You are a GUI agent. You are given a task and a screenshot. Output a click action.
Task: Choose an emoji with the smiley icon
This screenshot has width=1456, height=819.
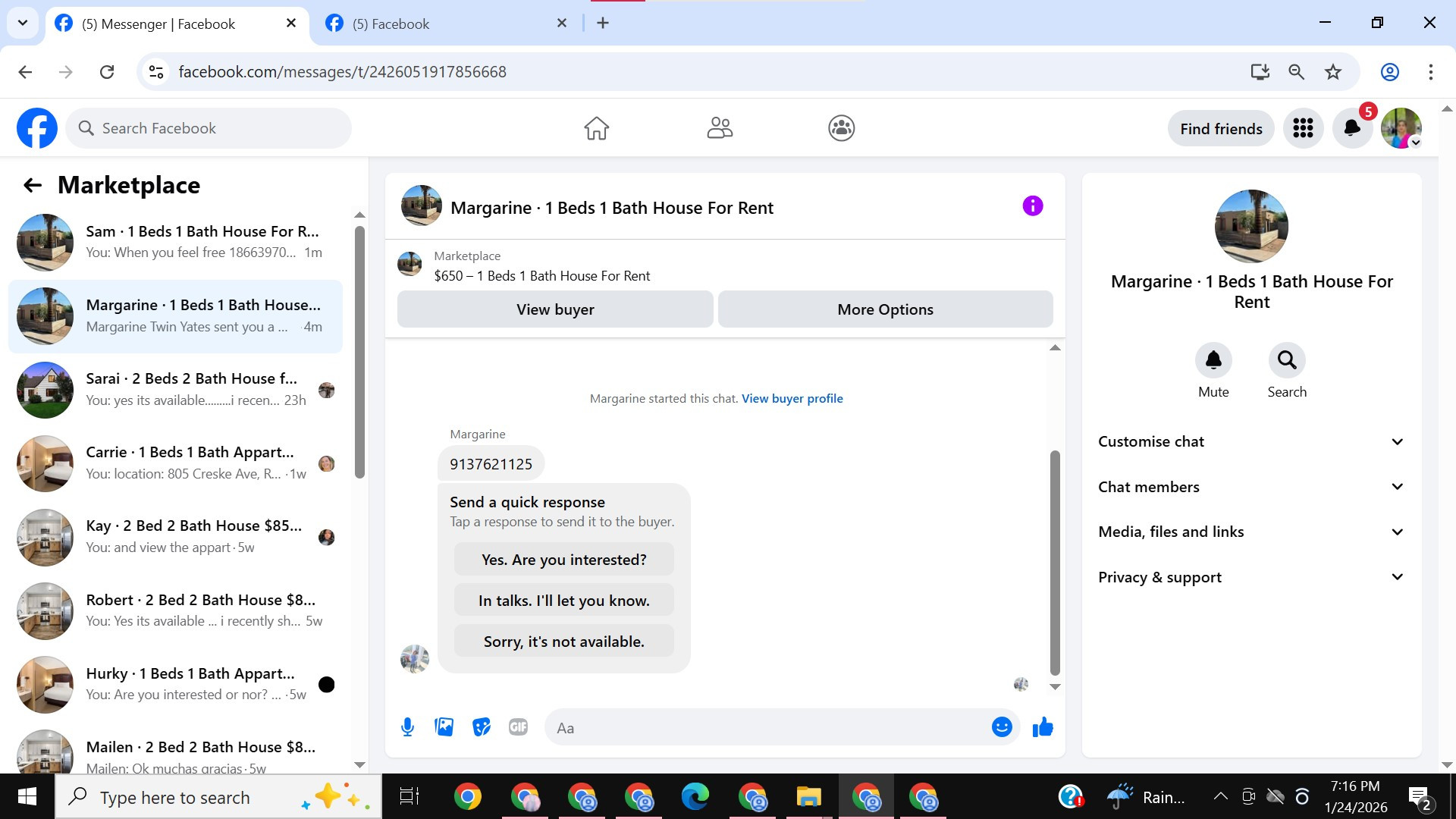tap(1002, 727)
